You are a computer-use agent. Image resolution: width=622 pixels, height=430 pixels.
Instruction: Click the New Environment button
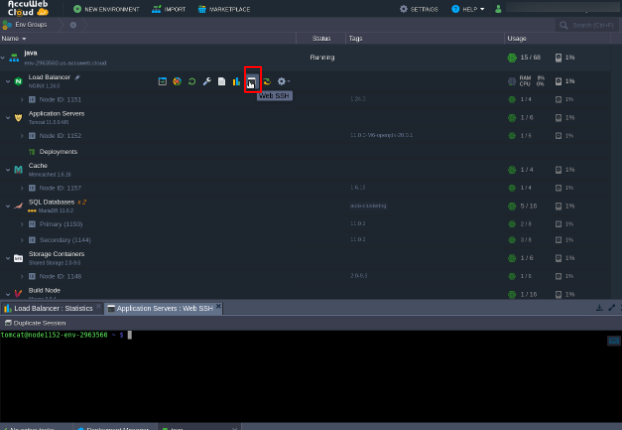(x=106, y=9)
